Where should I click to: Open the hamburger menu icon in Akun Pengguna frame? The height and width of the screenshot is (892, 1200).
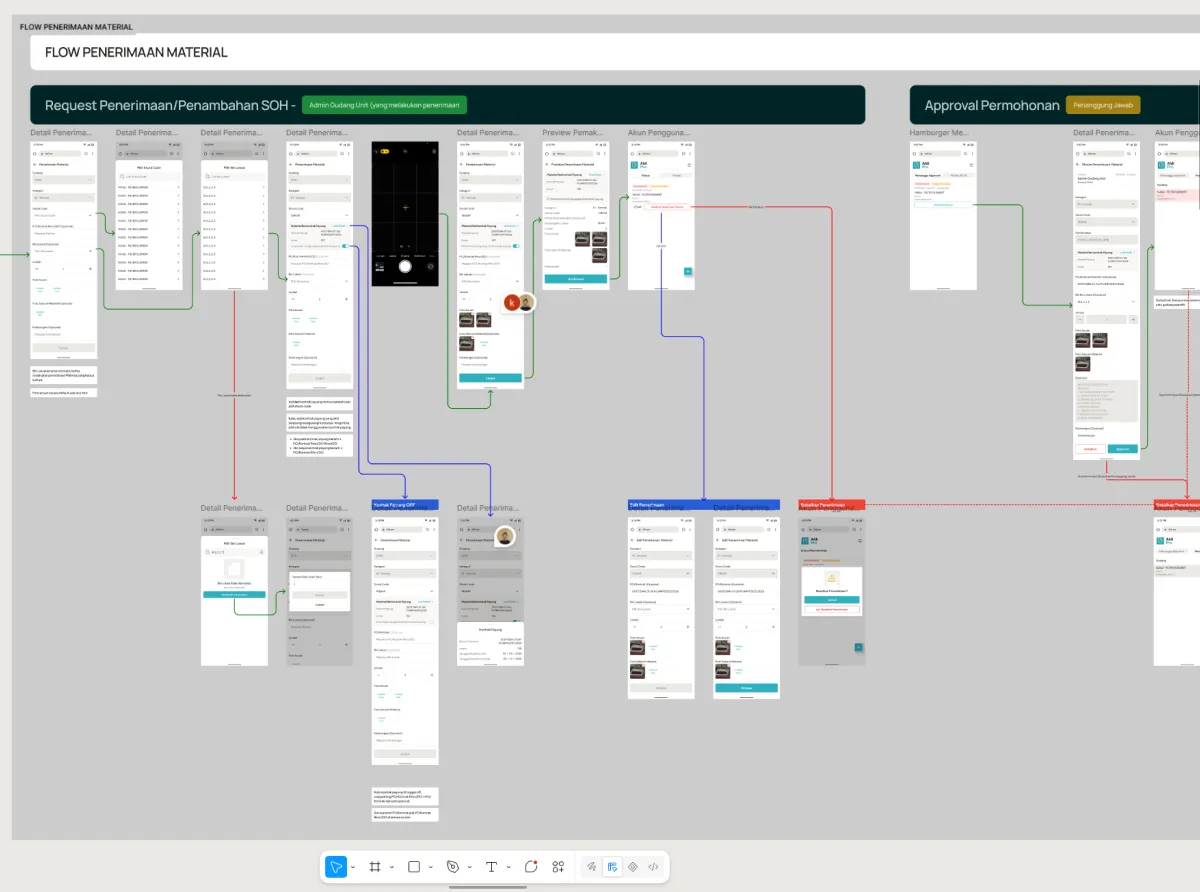point(688,164)
